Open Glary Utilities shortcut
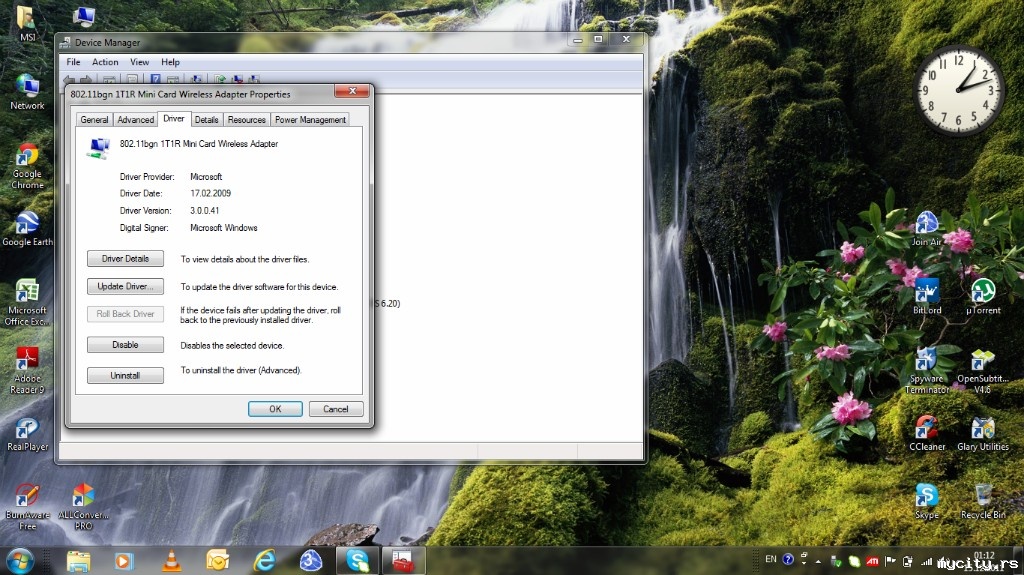This screenshot has width=1024, height=575. 983,433
